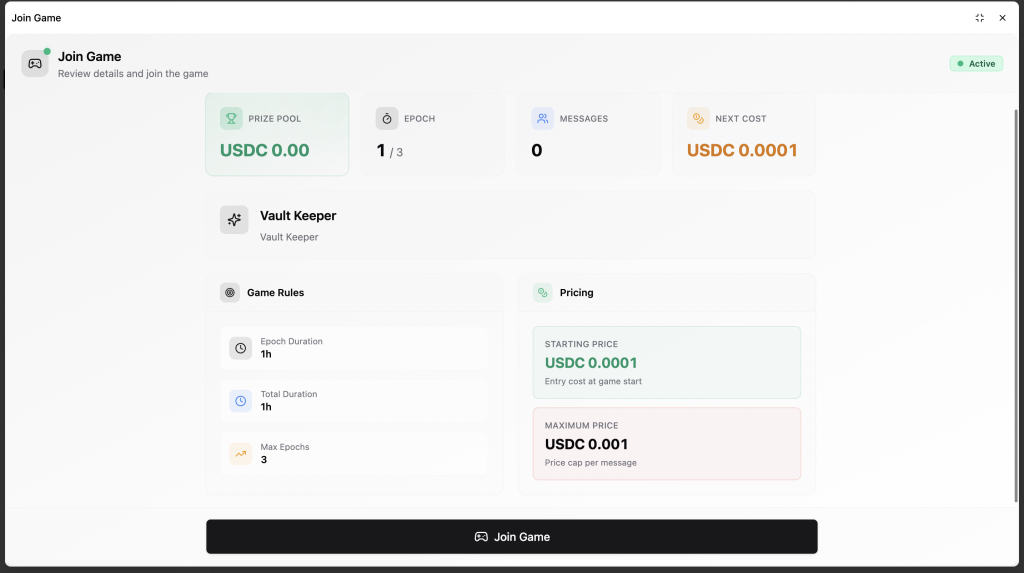
Task: Close the Join Game dialog
Action: 1003,18
